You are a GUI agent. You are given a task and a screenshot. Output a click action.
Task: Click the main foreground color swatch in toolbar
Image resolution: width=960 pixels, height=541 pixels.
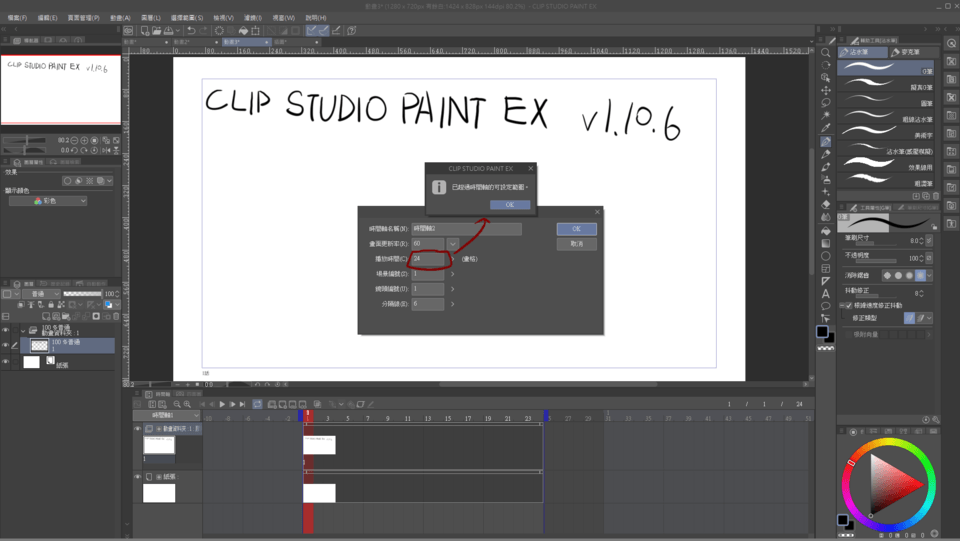pyautogui.click(x=822, y=331)
